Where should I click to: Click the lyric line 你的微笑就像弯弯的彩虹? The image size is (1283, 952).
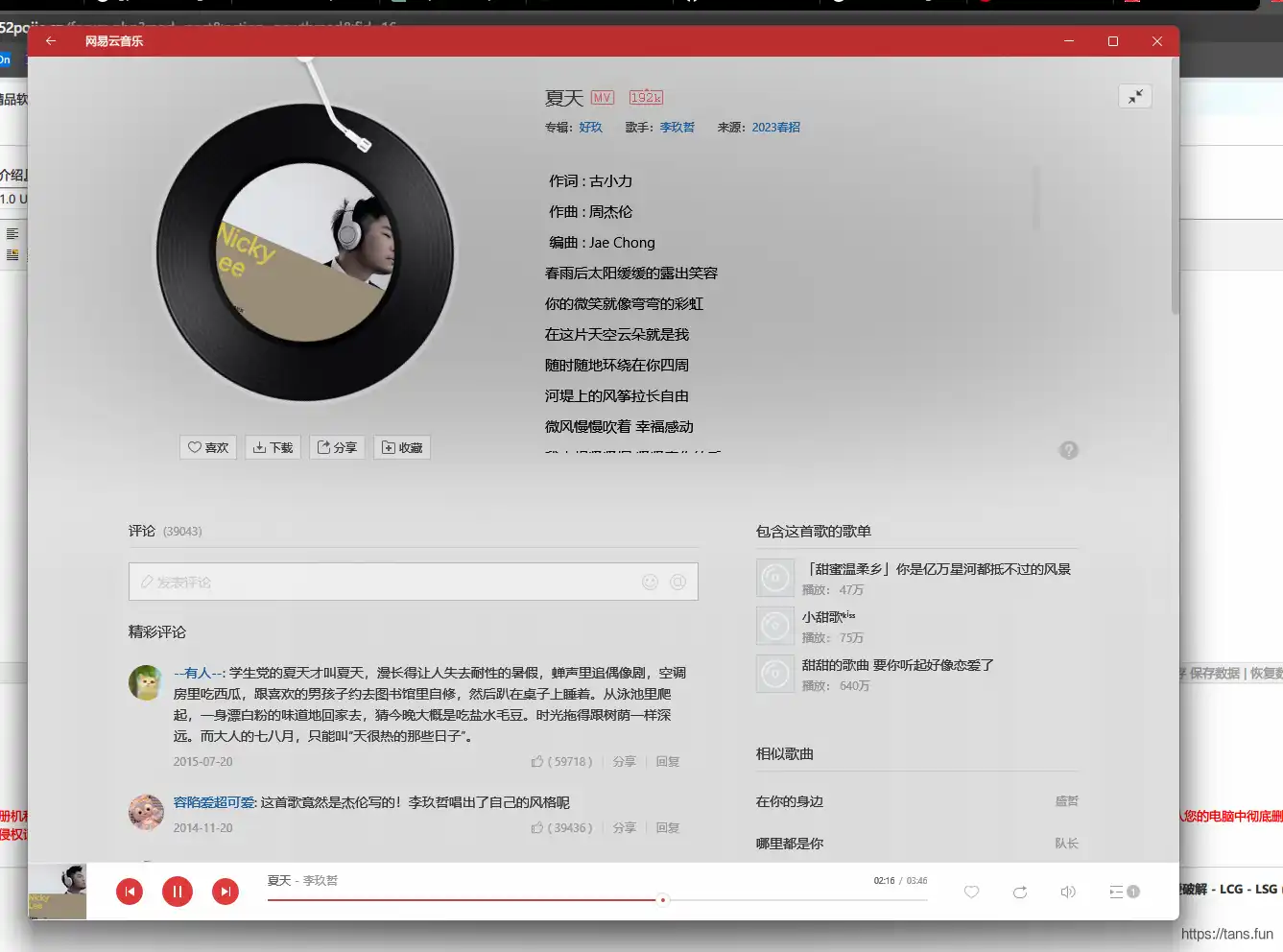pos(624,303)
